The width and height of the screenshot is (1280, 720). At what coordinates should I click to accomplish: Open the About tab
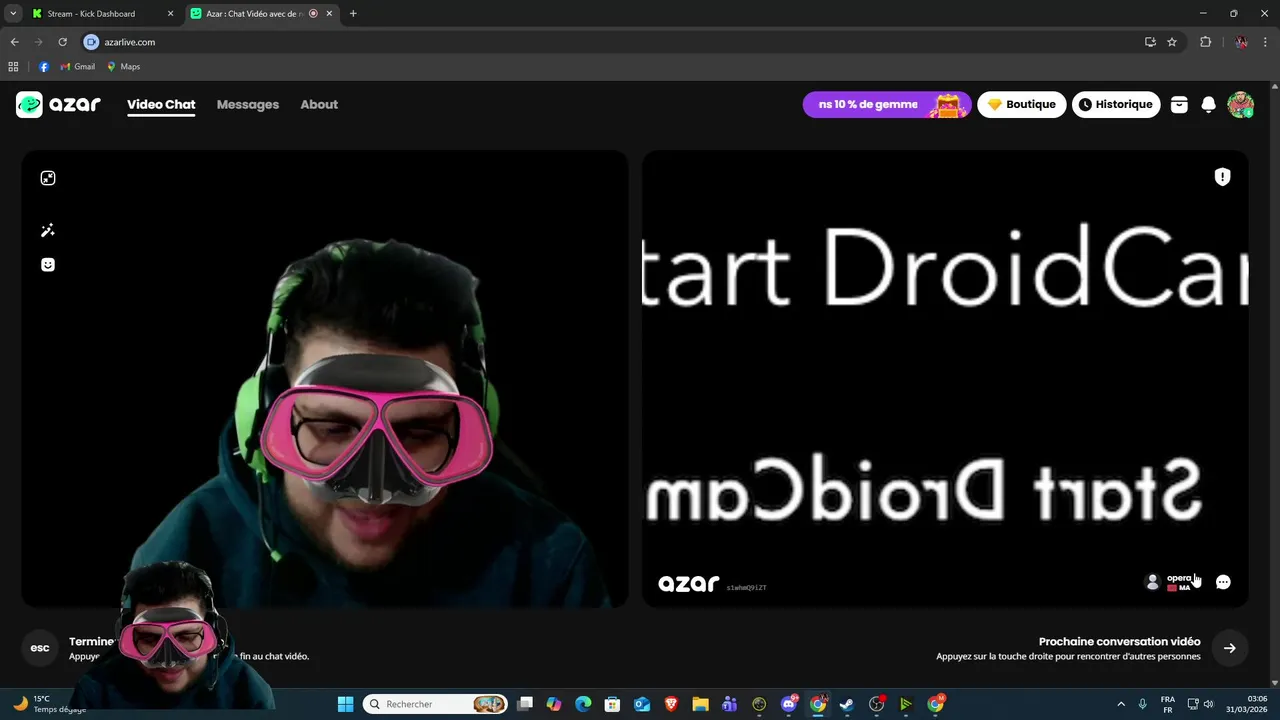[319, 104]
